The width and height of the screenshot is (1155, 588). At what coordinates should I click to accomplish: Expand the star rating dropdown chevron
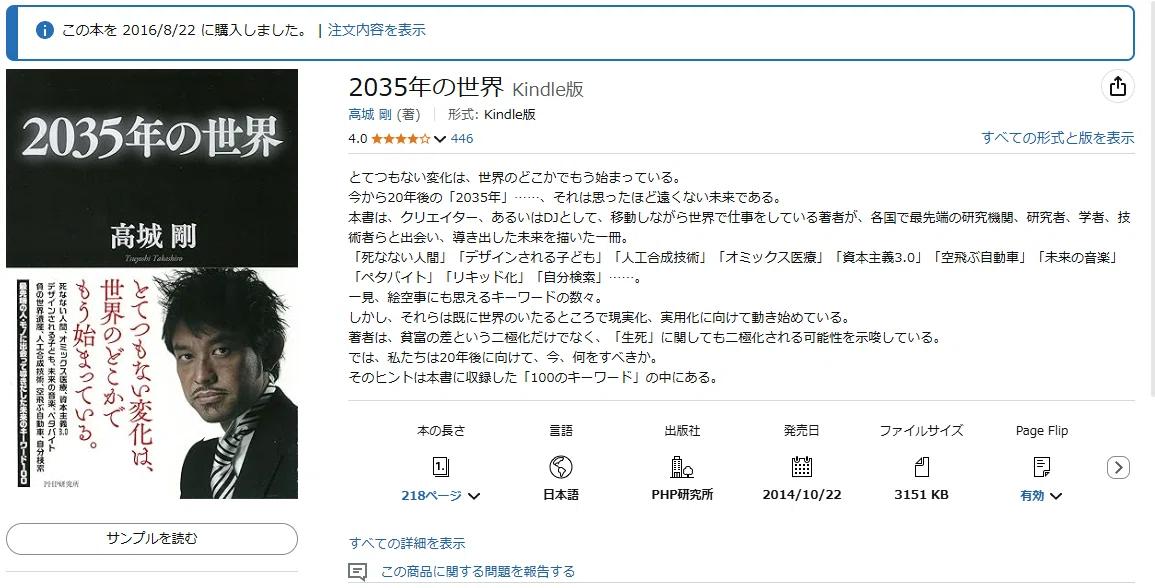coord(440,139)
